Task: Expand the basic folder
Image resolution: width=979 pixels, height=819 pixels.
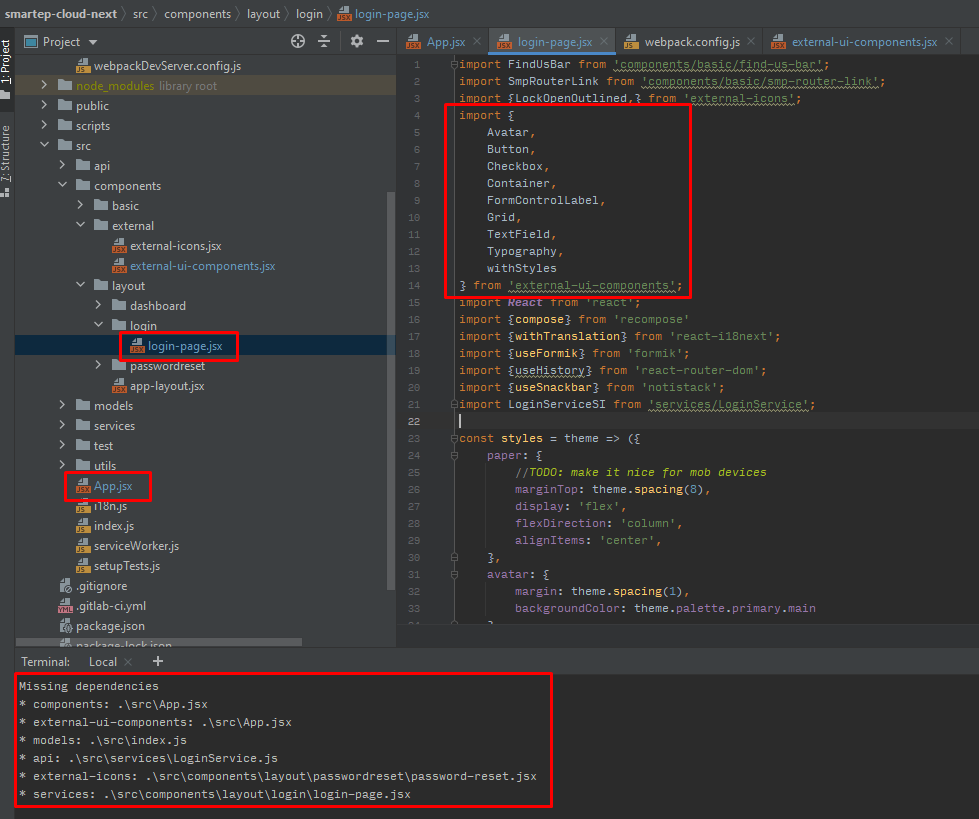Action: click(80, 205)
